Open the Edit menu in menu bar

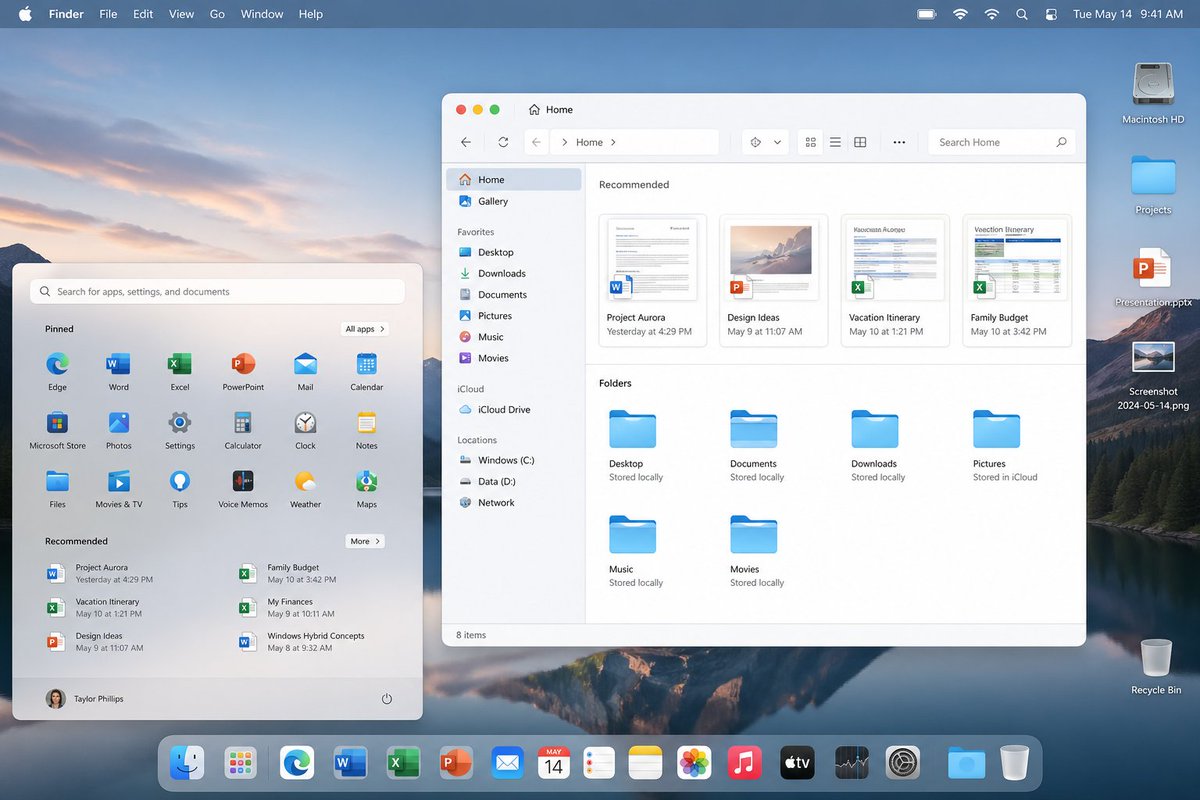click(x=143, y=14)
